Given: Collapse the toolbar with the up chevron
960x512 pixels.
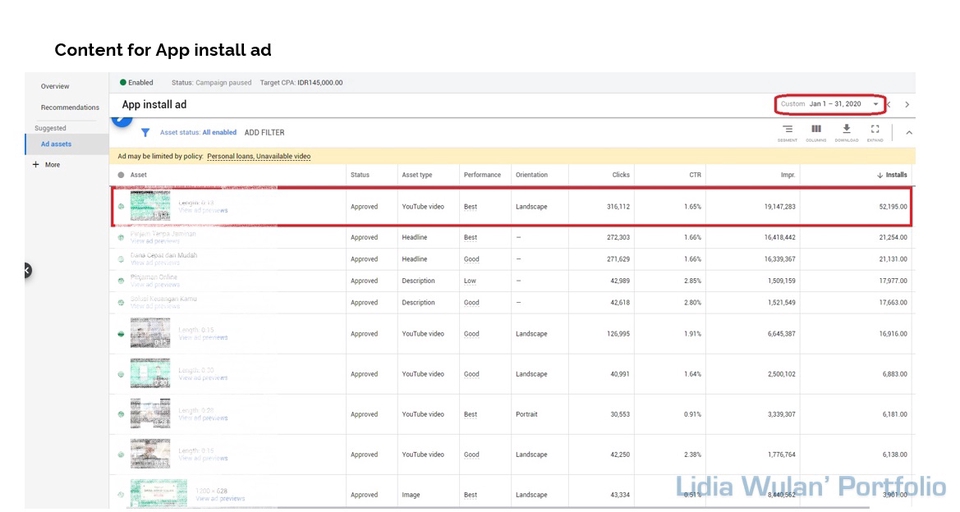Looking at the screenshot, I should tap(909, 133).
